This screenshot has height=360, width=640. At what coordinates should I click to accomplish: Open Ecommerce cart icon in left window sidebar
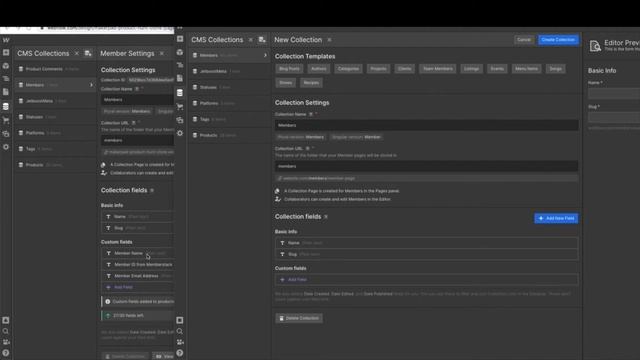[6, 120]
